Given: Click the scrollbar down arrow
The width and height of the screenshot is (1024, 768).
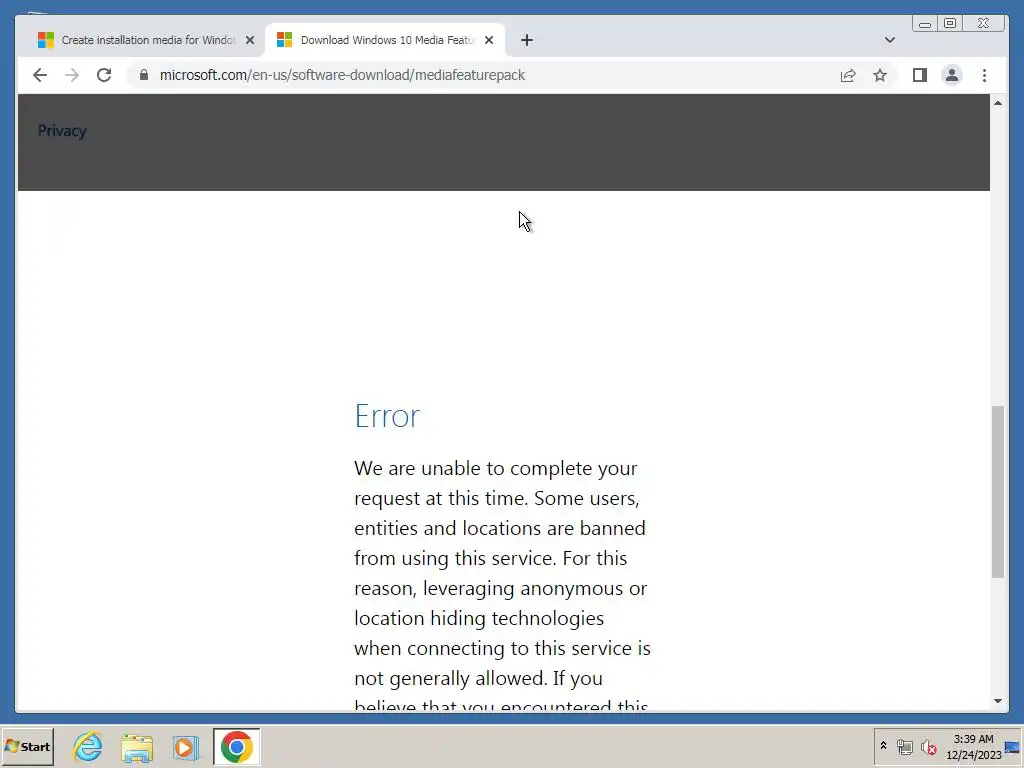Looking at the screenshot, I should tap(997, 701).
